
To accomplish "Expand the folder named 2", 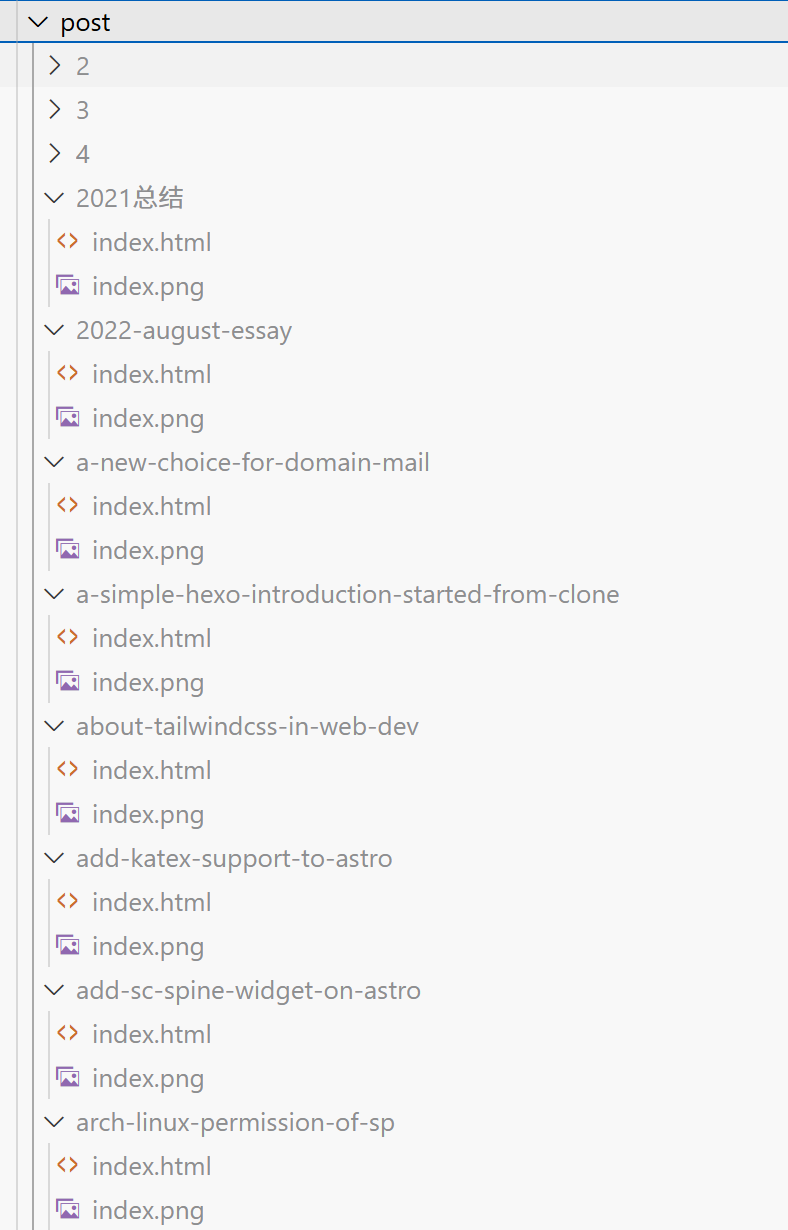I will [x=55, y=66].
